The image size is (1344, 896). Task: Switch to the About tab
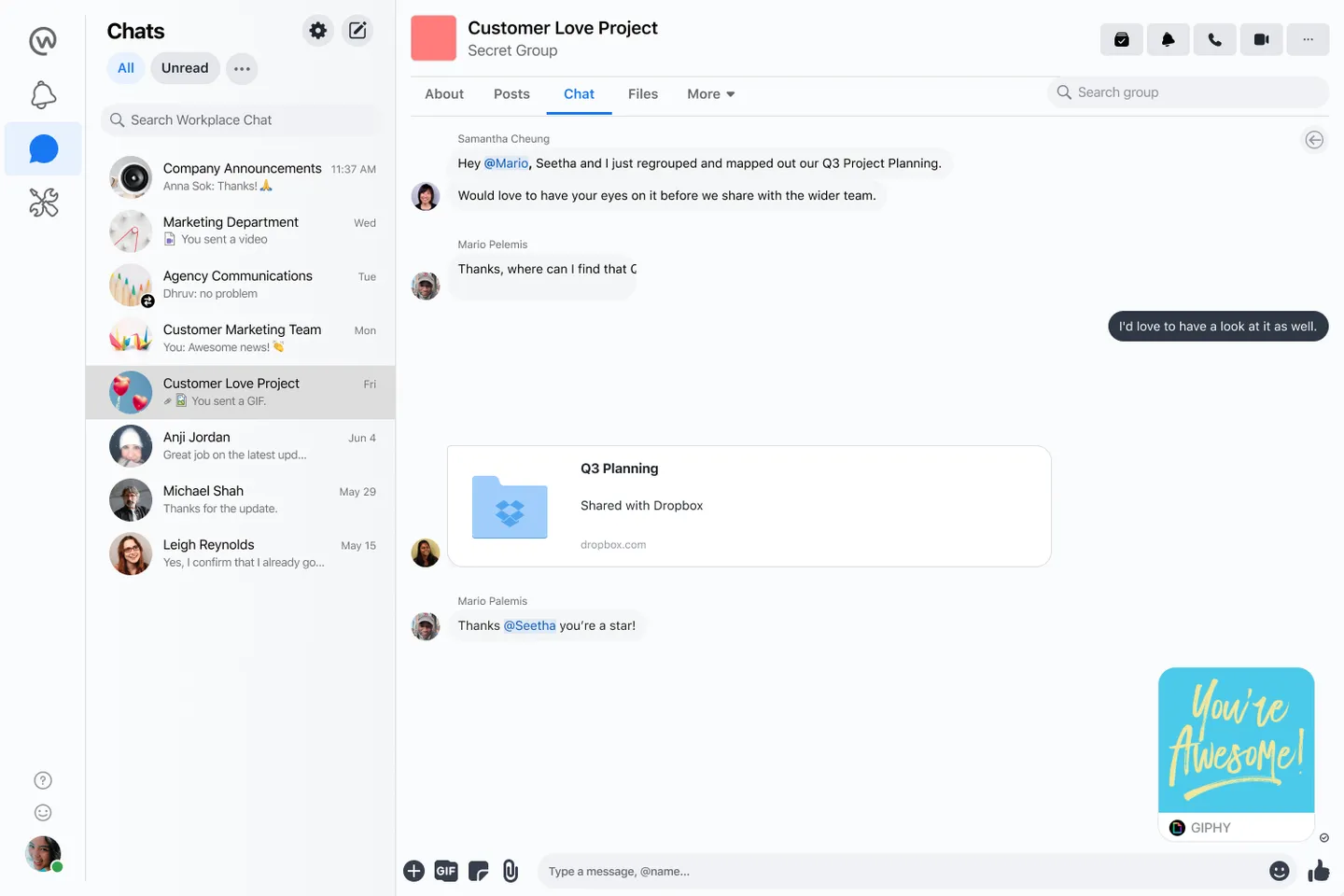[444, 94]
